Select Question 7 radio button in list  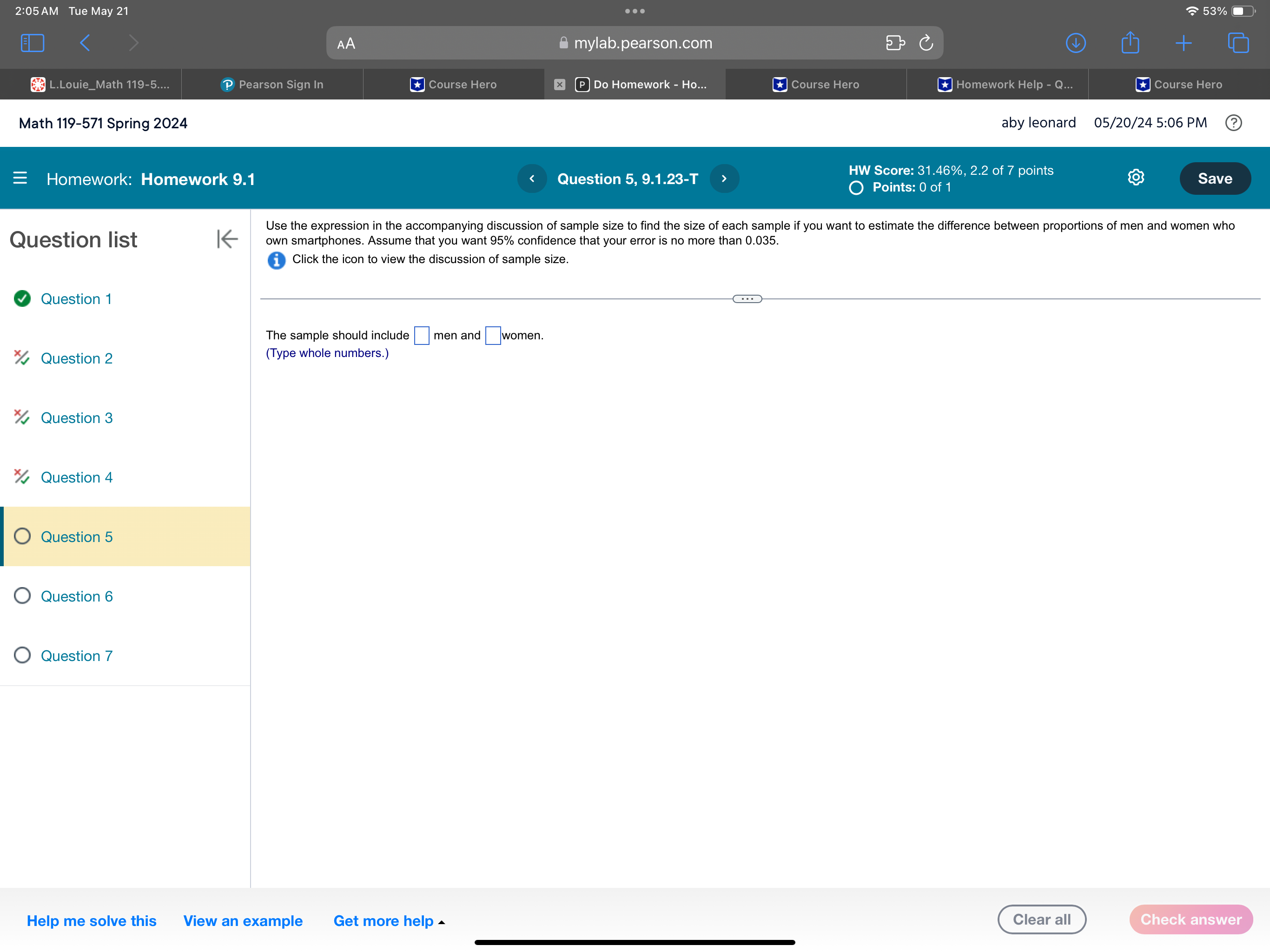24,655
